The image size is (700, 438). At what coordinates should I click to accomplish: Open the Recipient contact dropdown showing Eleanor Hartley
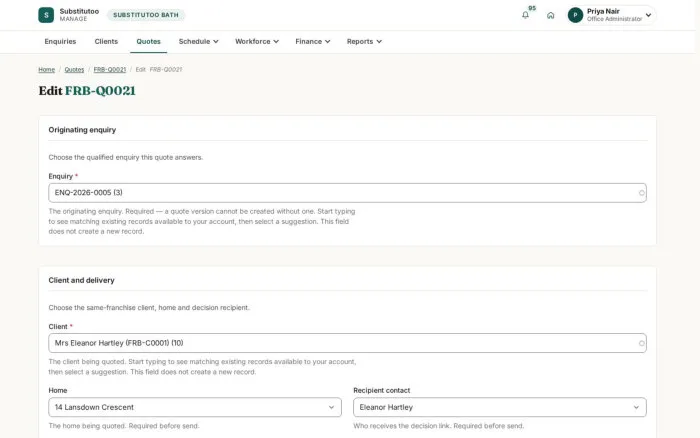point(500,407)
